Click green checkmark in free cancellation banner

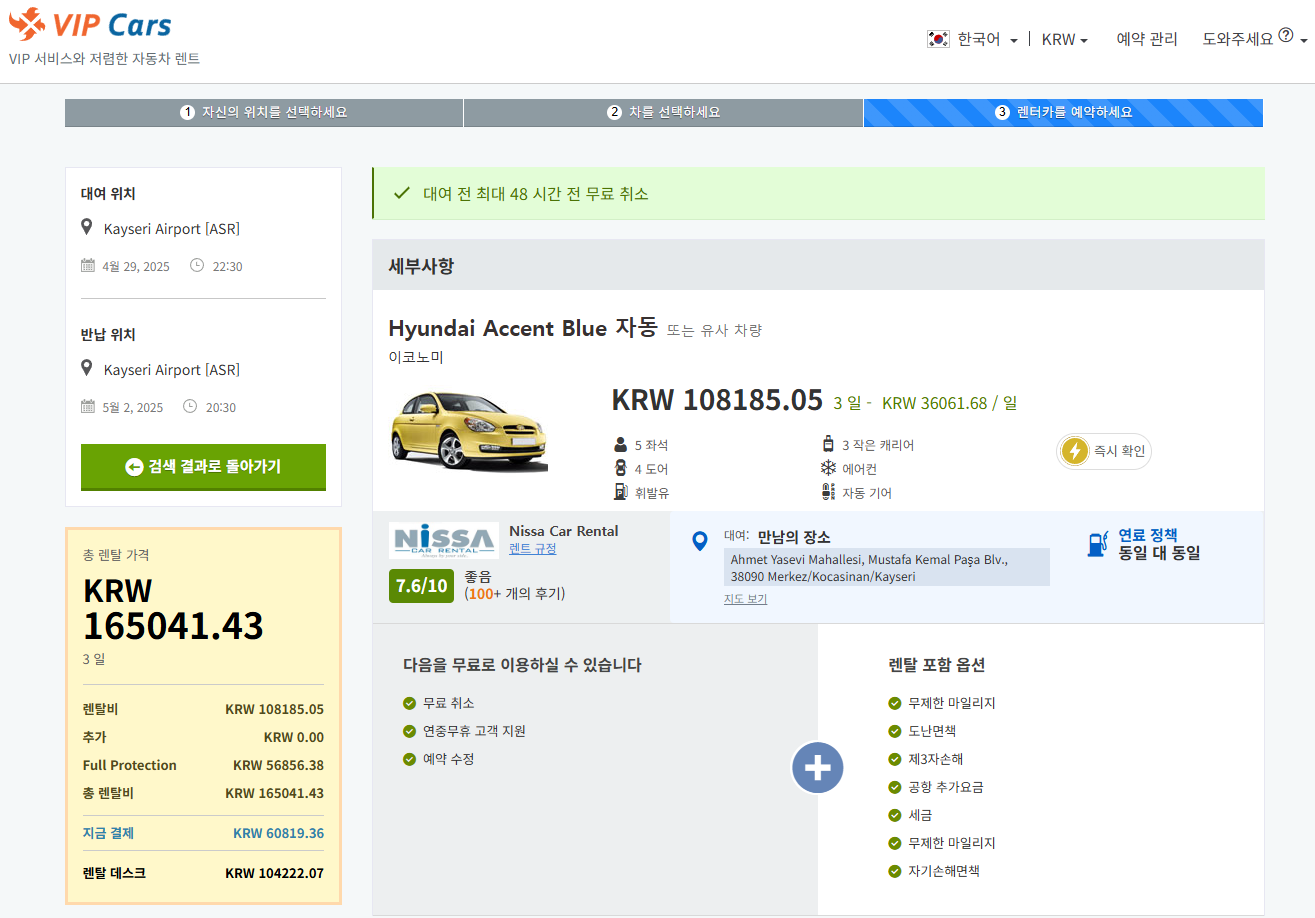(402, 193)
